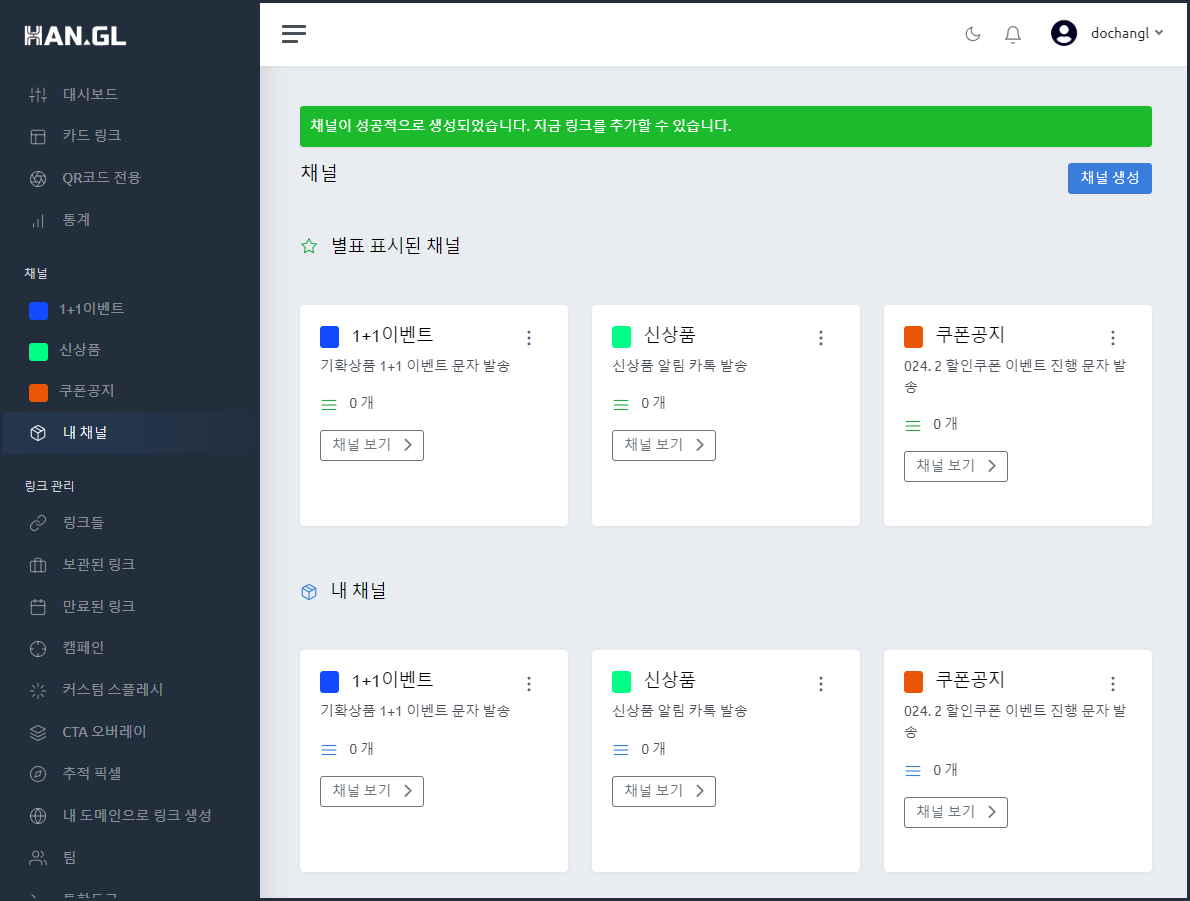The height and width of the screenshot is (901, 1190).
Task: Open three-dot menu on starred 쿠폰공지 card
Action: (1113, 338)
